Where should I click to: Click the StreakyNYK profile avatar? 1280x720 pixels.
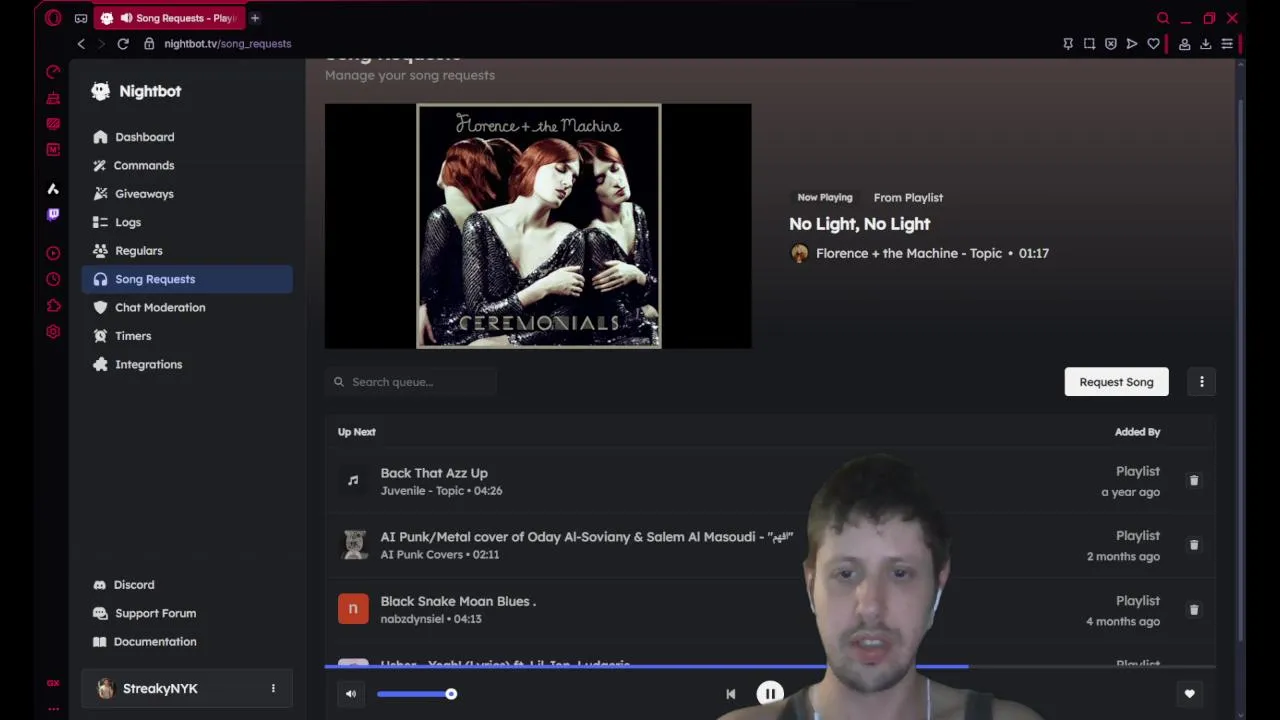(105, 688)
